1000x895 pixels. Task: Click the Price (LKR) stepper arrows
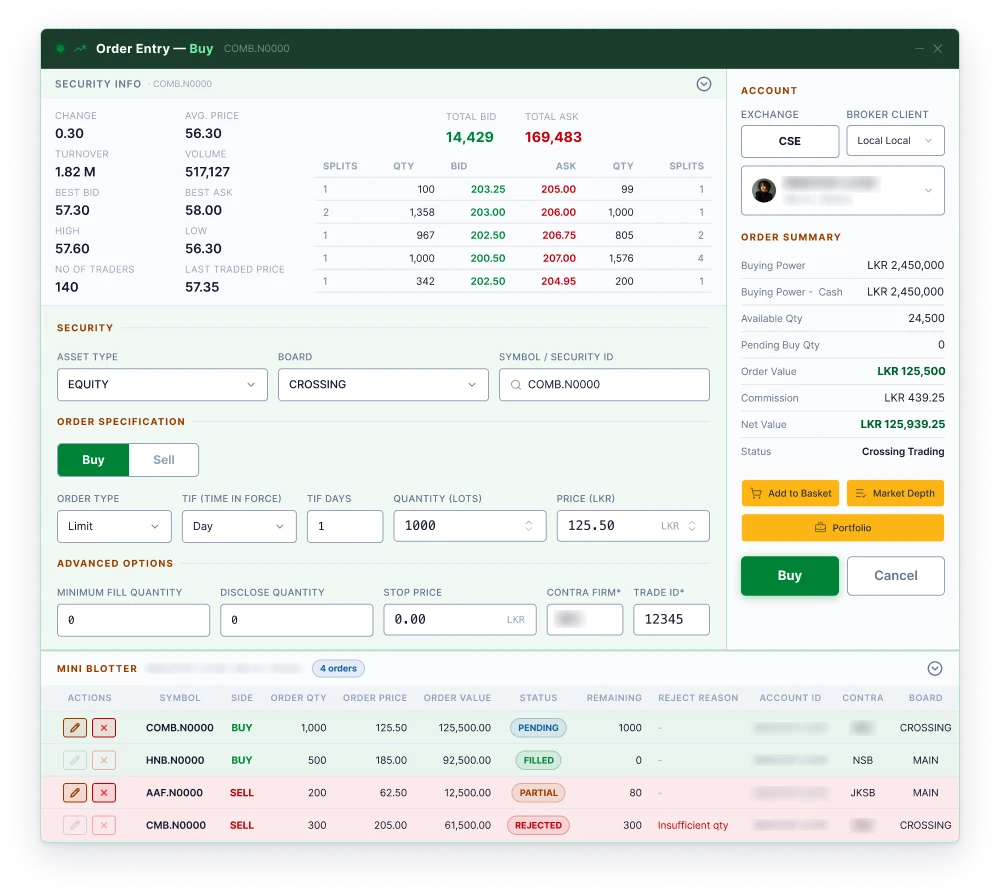[x=692, y=526]
